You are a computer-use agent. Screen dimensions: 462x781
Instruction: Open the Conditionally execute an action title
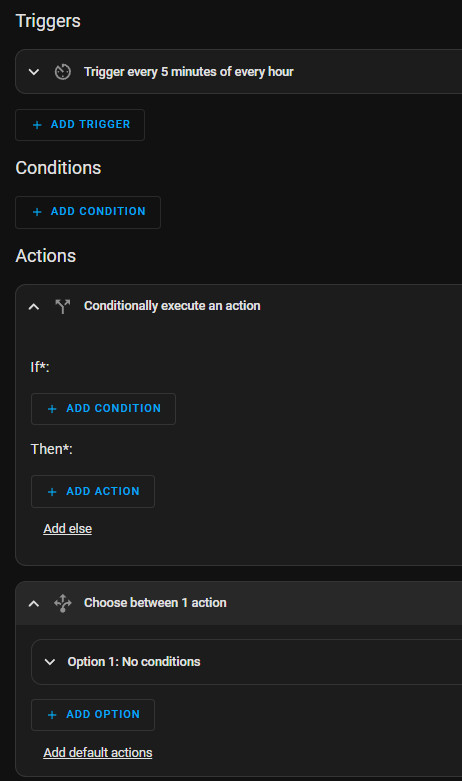coord(172,306)
